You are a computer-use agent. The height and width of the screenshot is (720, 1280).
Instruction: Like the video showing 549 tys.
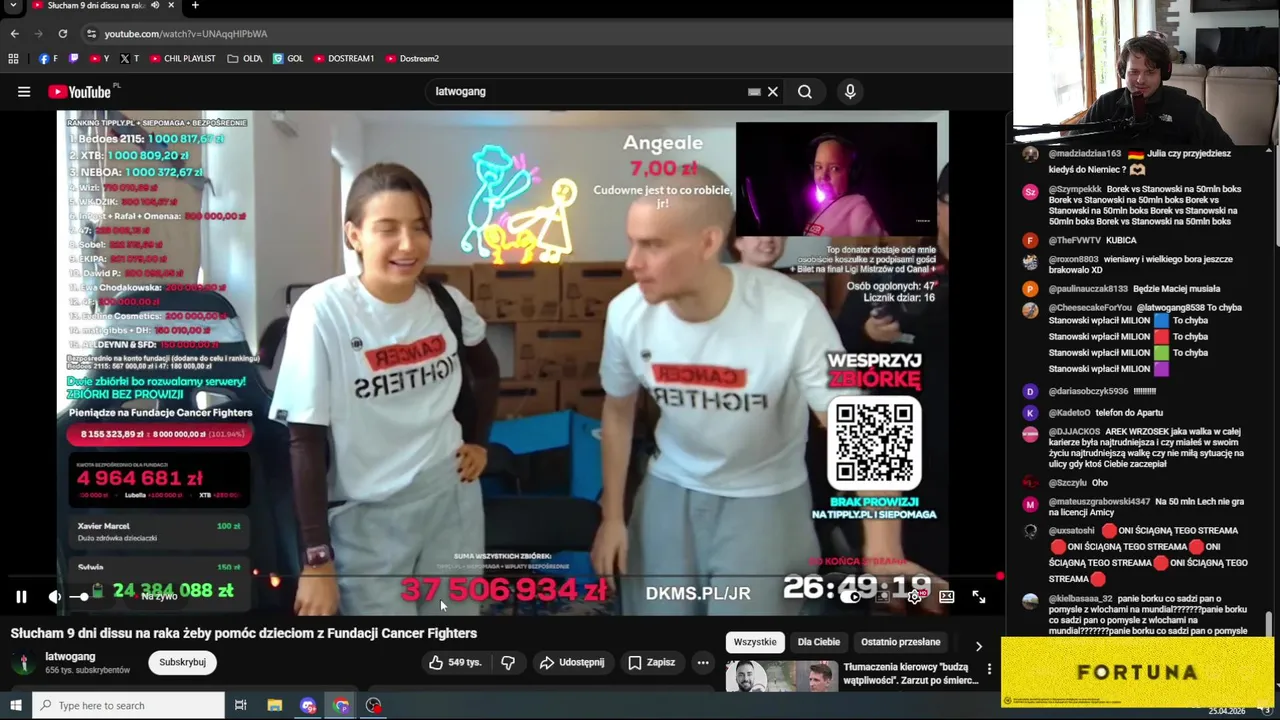(455, 663)
